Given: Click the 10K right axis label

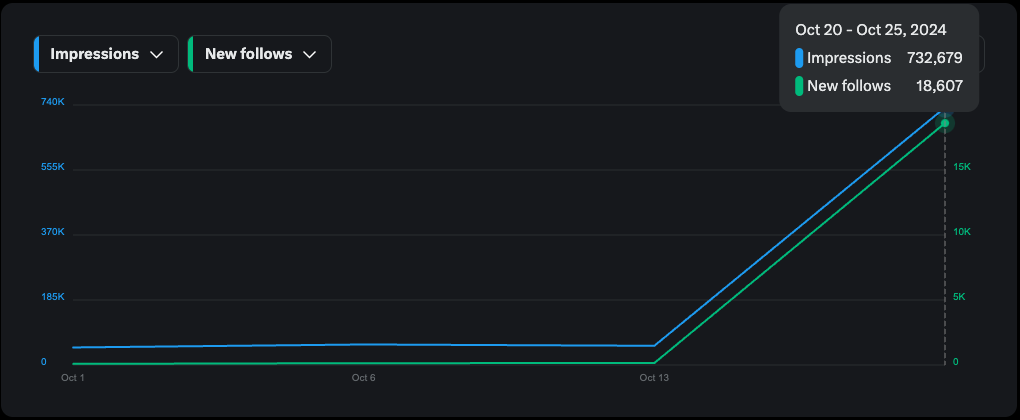Looking at the screenshot, I should click(x=961, y=232).
